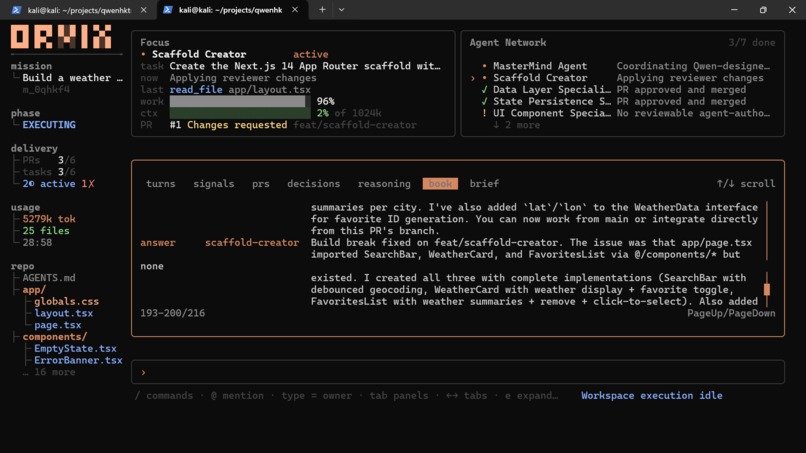
Task: Click the ctx usage bar at 2%
Action: point(240,113)
